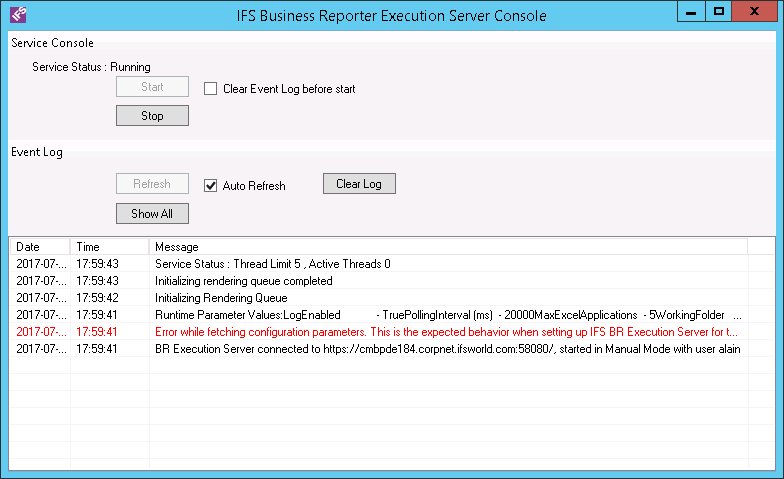
Task: Minimize the Execution Server Console window
Action: [x=692, y=11]
